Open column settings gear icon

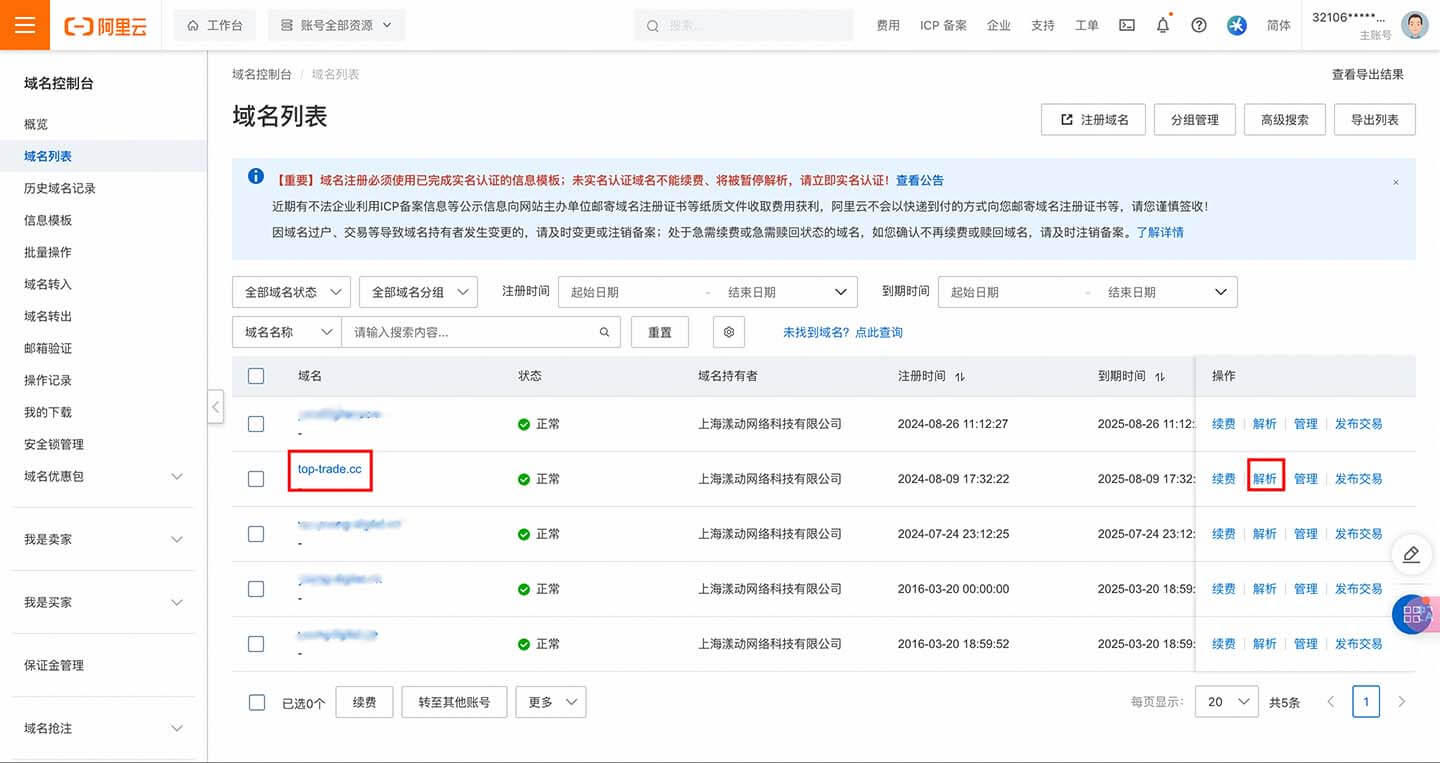[x=729, y=332]
